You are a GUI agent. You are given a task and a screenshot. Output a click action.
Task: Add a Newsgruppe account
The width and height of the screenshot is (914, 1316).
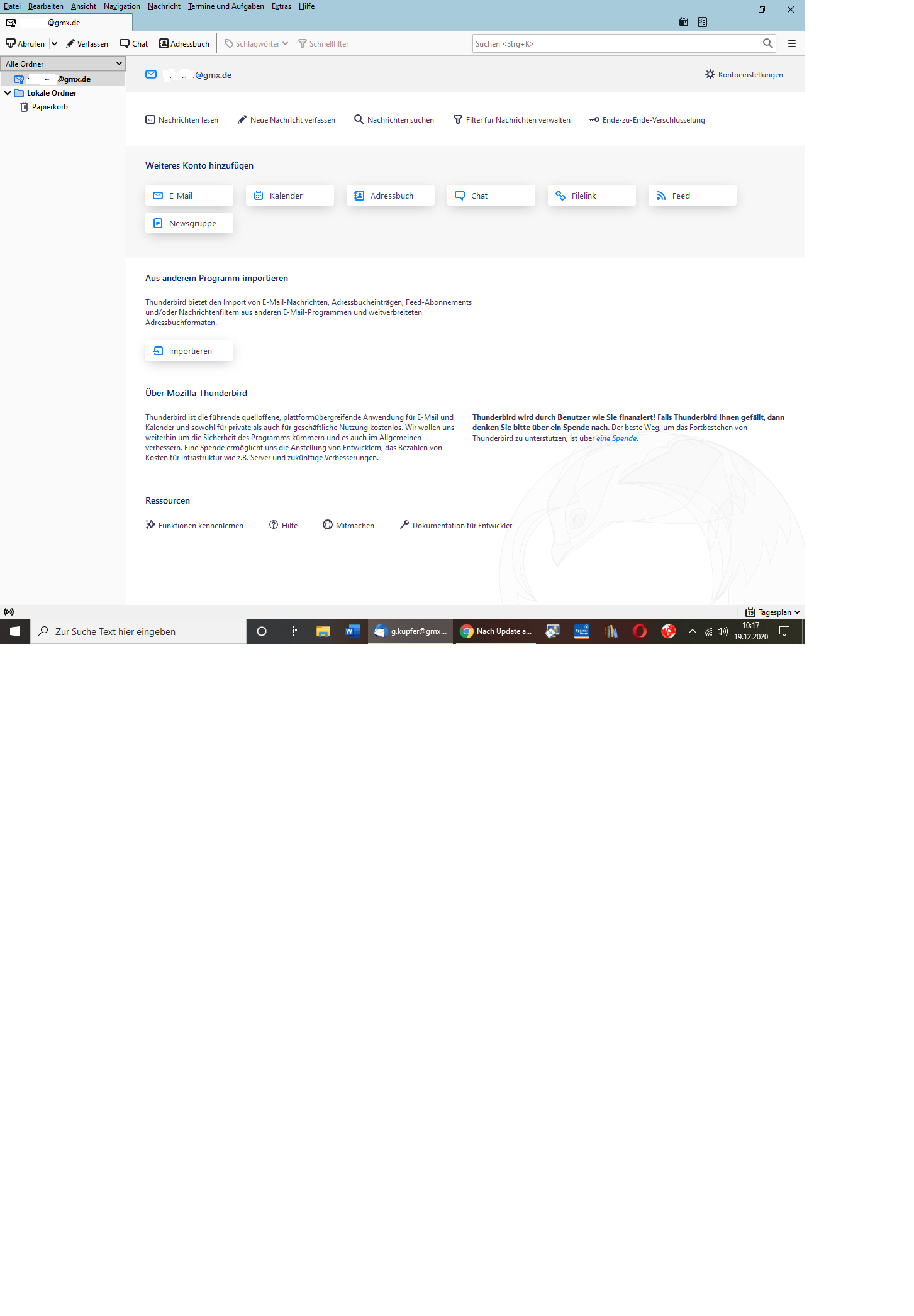[189, 223]
